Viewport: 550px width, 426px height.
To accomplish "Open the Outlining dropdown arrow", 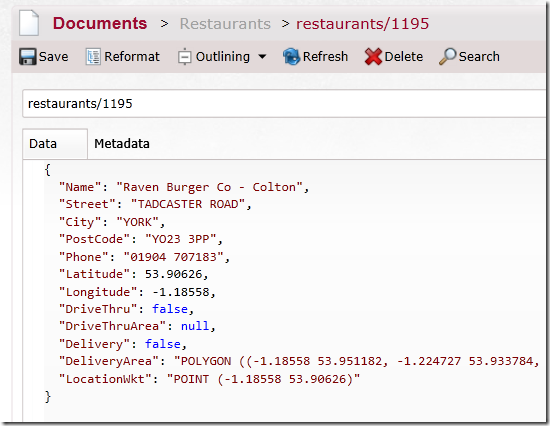I will click(262, 56).
